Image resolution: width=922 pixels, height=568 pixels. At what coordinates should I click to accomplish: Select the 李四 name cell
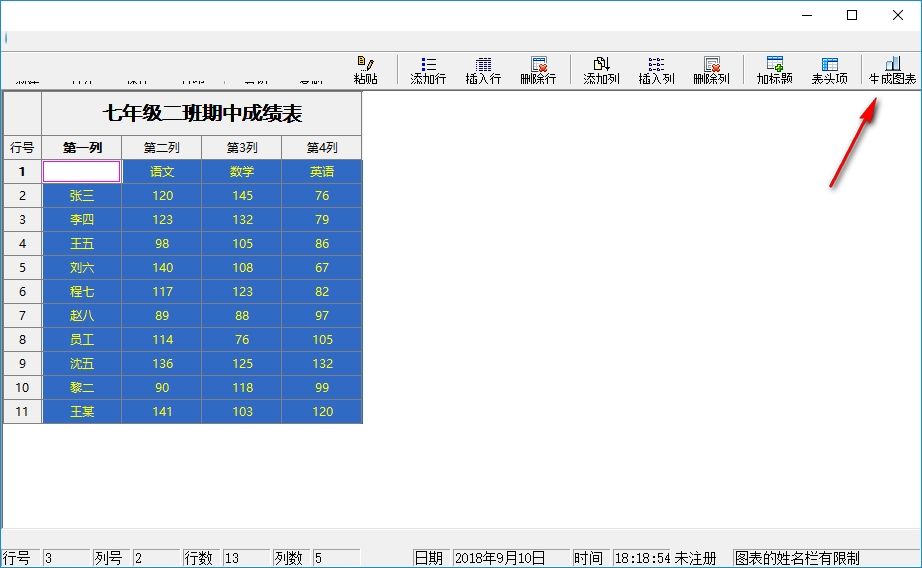[82, 220]
